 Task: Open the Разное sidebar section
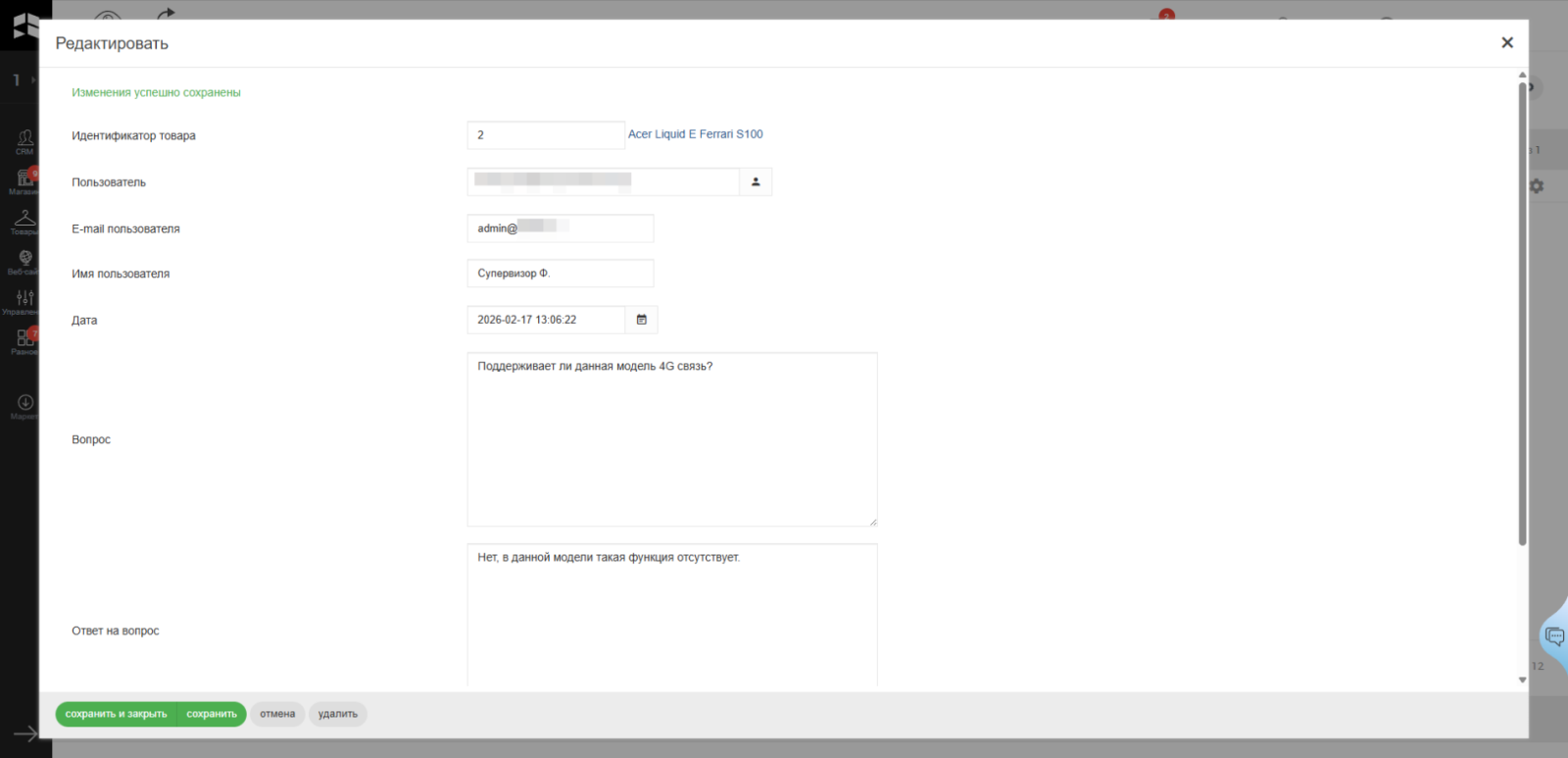click(x=24, y=340)
